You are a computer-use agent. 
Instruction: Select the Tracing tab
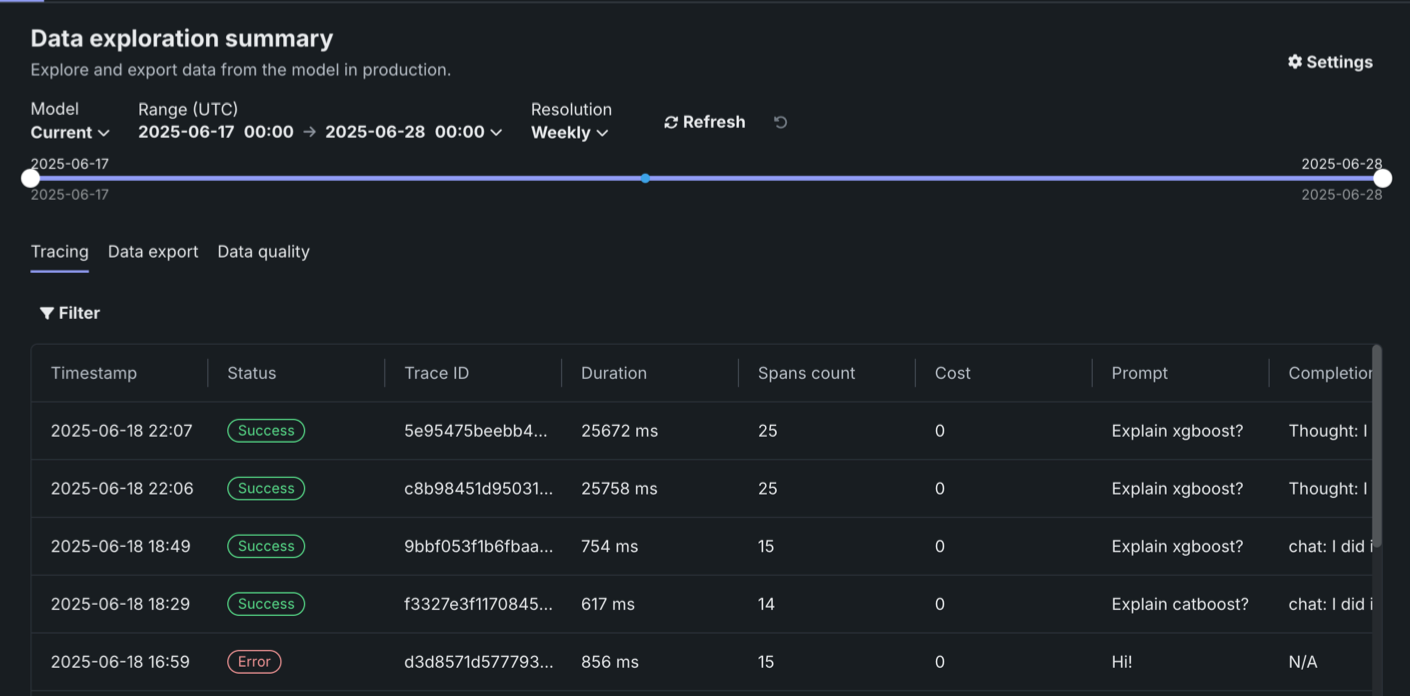[x=59, y=252]
